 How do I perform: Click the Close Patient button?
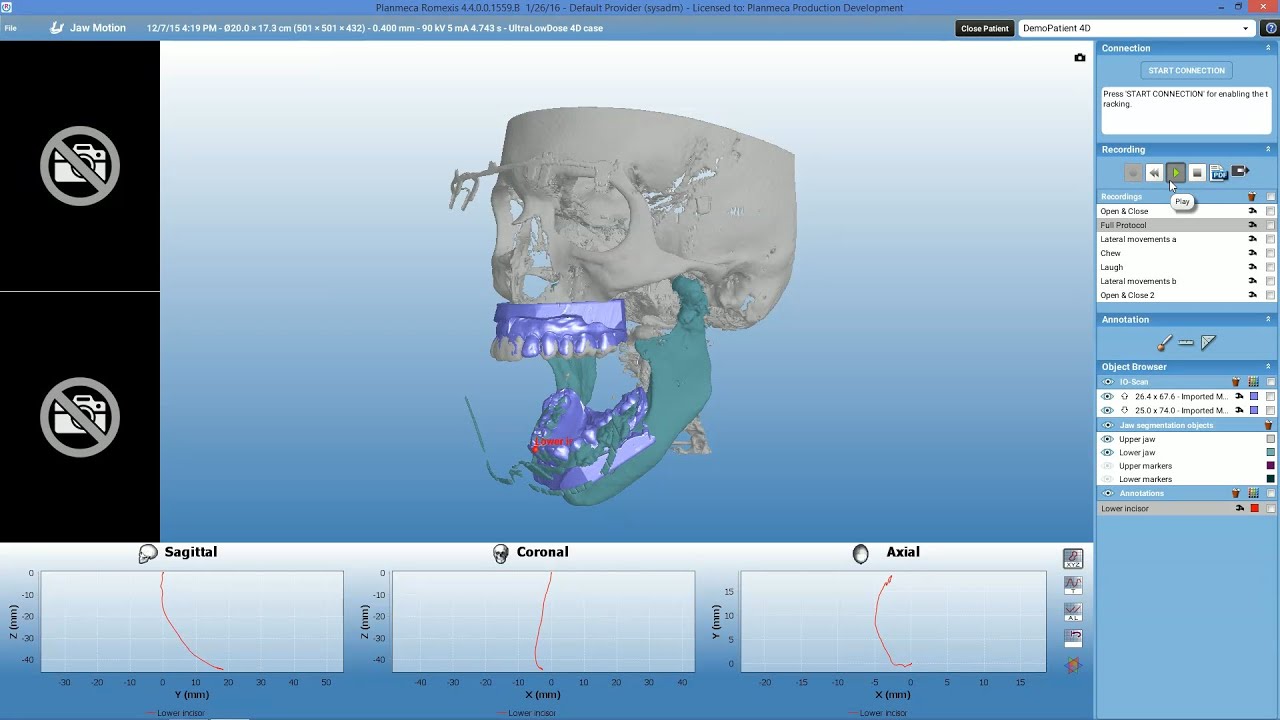[985, 28]
